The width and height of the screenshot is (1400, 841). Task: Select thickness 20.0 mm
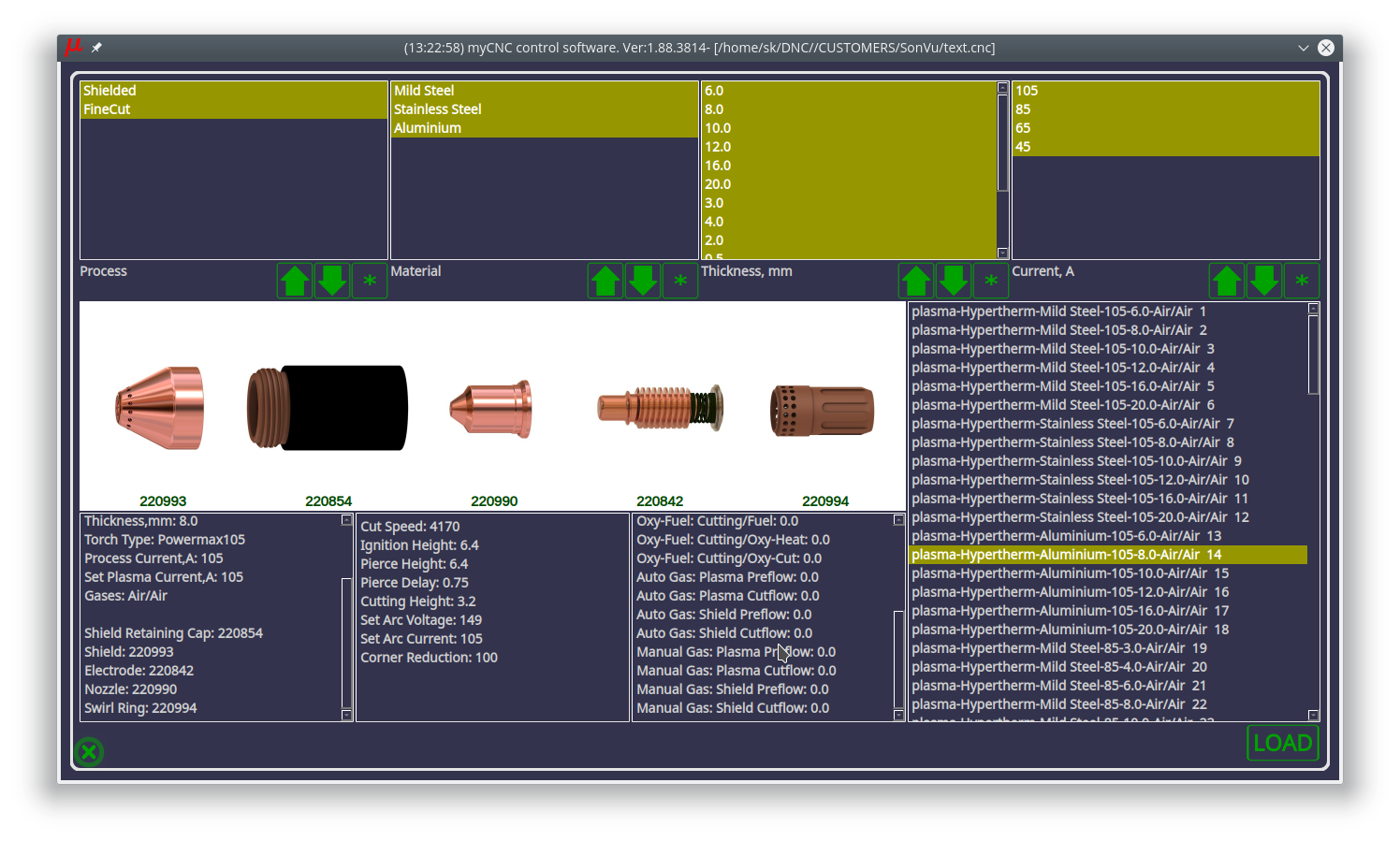(850, 184)
